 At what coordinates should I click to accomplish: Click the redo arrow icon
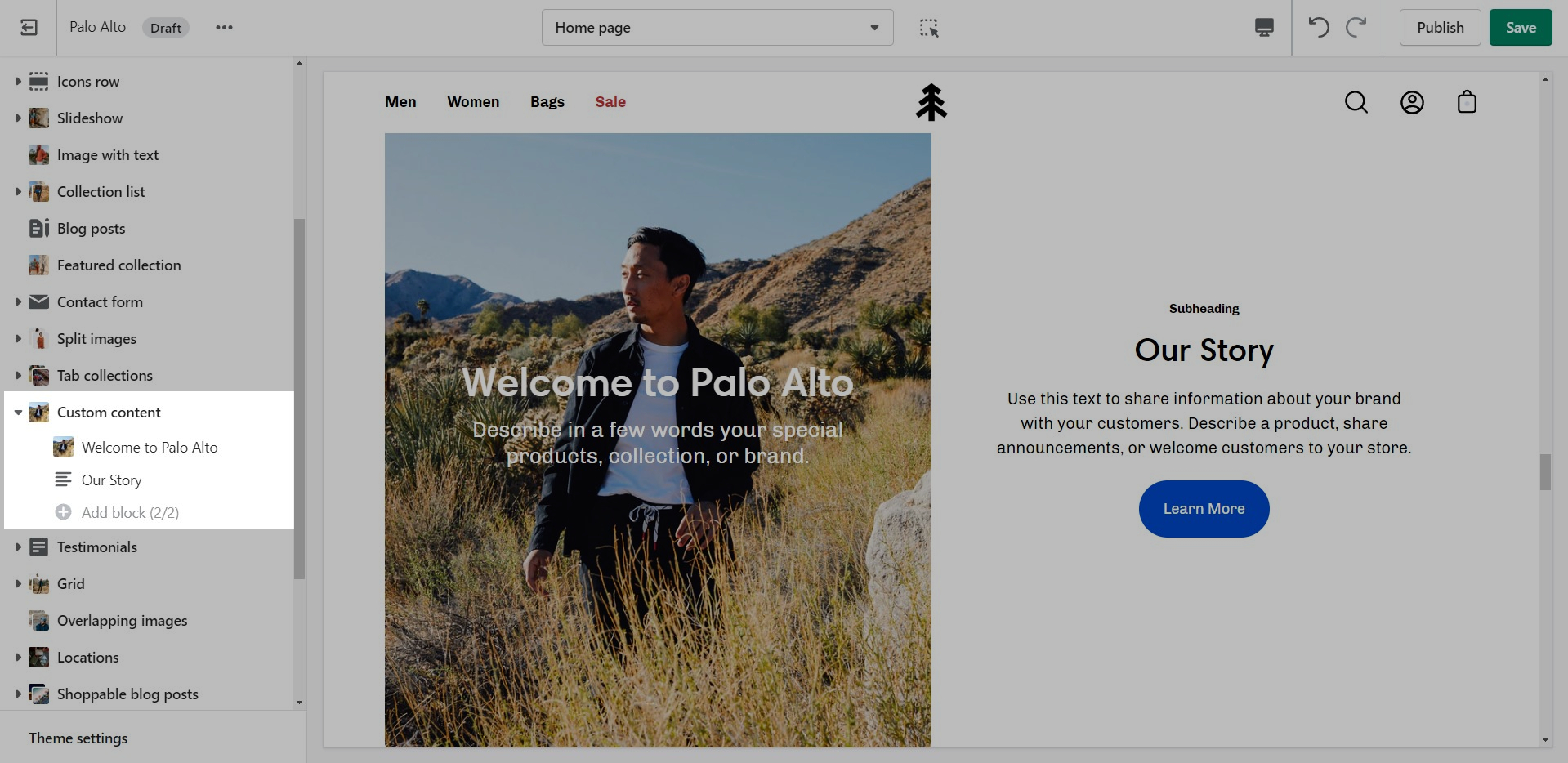pyautogui.click(x=1356, y=28)
